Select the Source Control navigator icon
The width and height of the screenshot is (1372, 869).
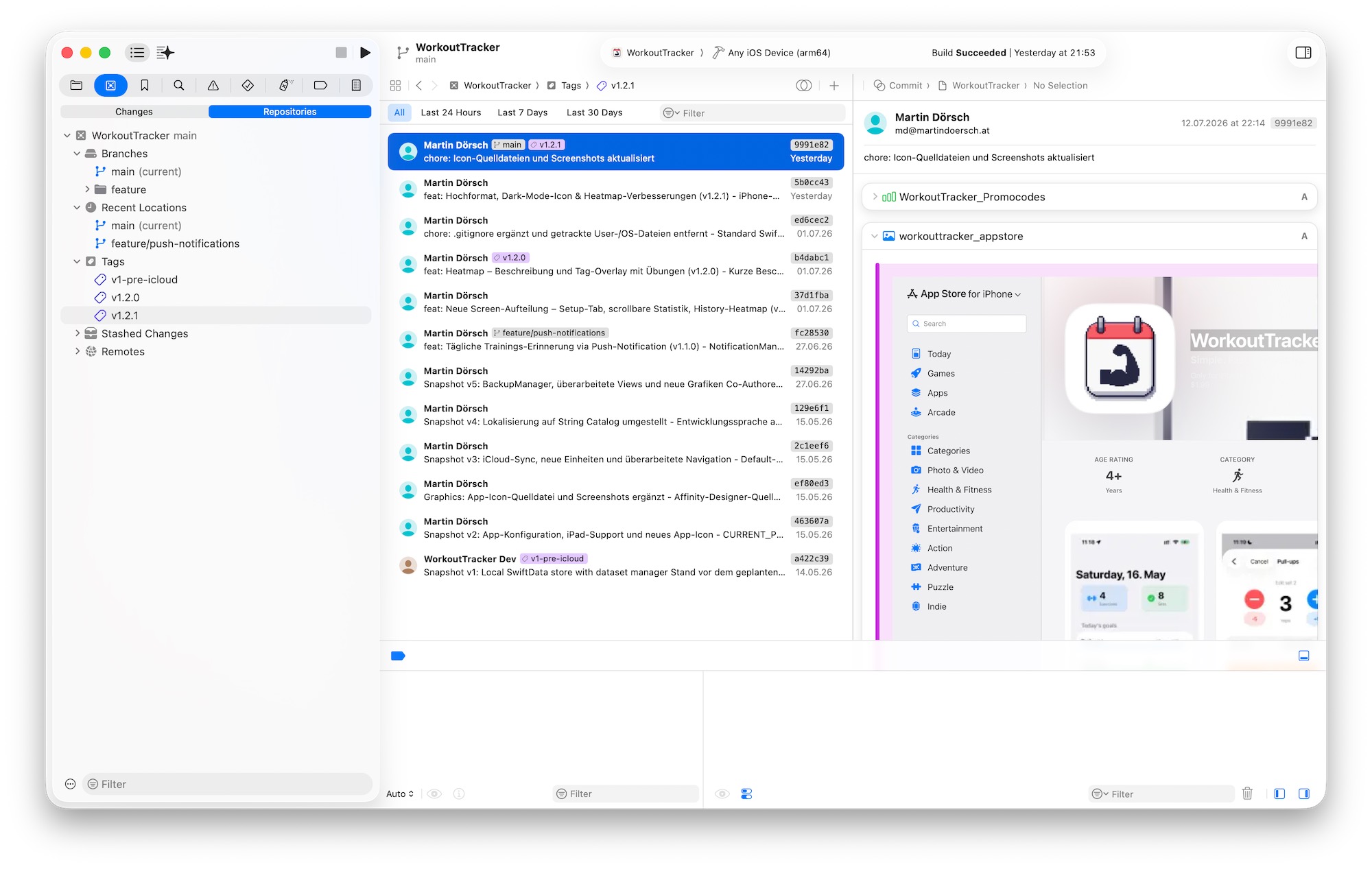click(x=110, y=86)
